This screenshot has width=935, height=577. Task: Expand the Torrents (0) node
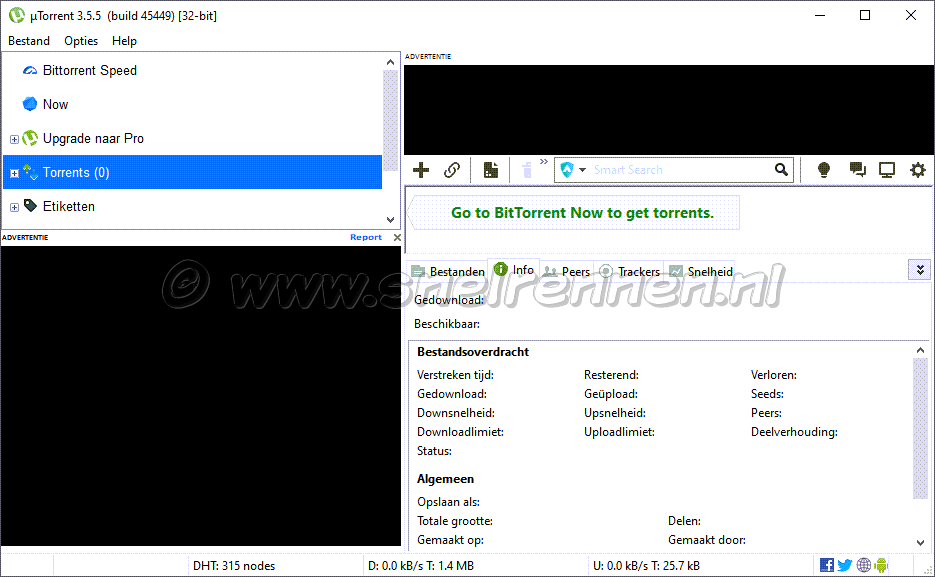click(14, 173)
